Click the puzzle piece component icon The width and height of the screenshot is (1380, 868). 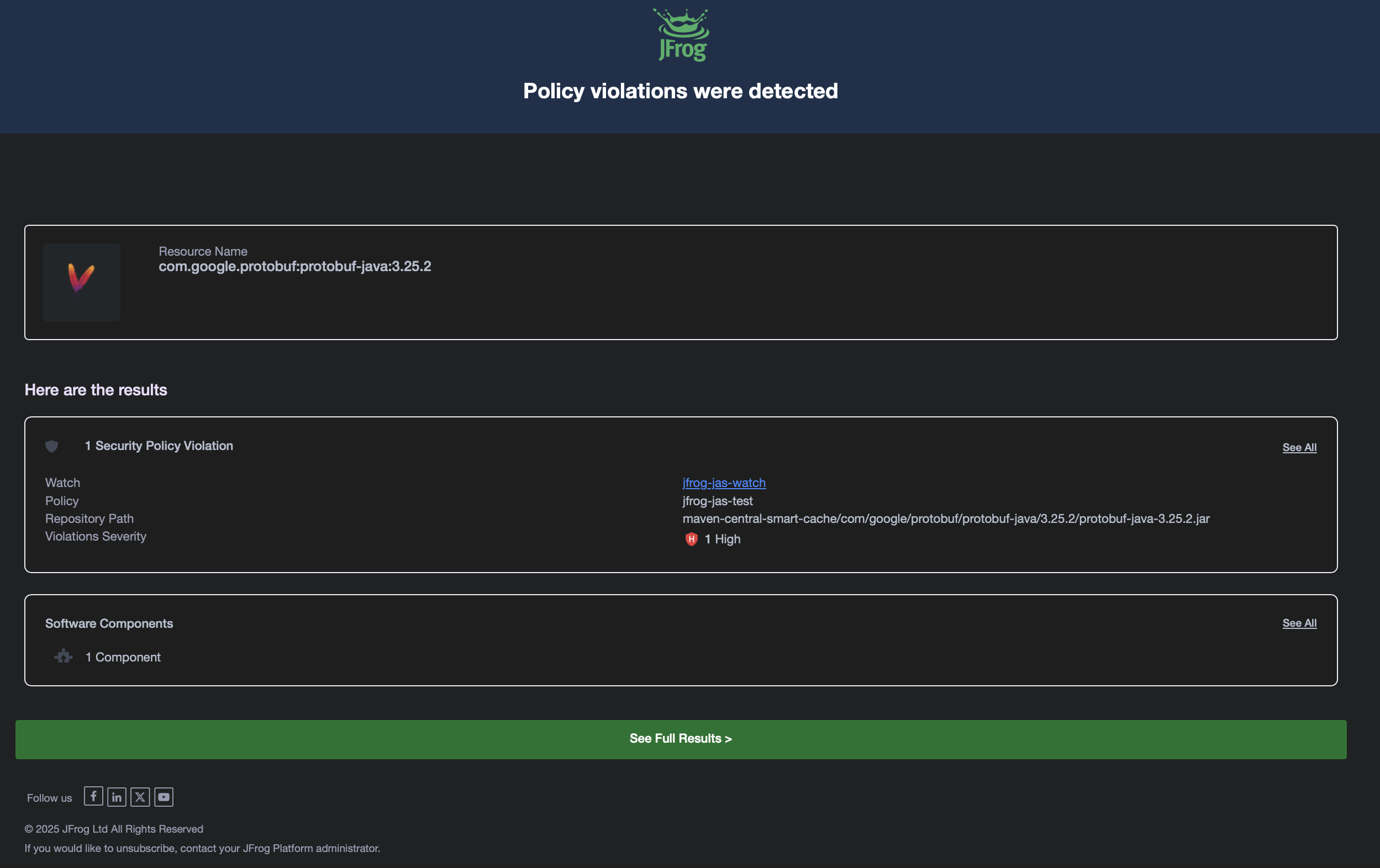[x=63, y=657]
